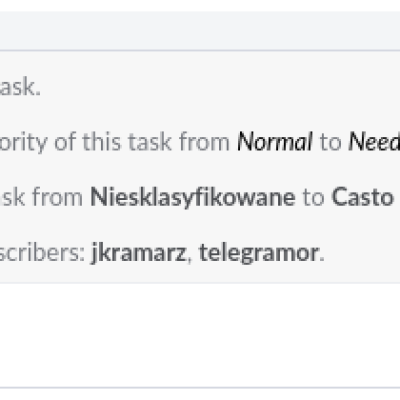Open the jkramarz user profile link
Image resolution: width=400 pixels, height=400 pixels.
tap(138, 253)
